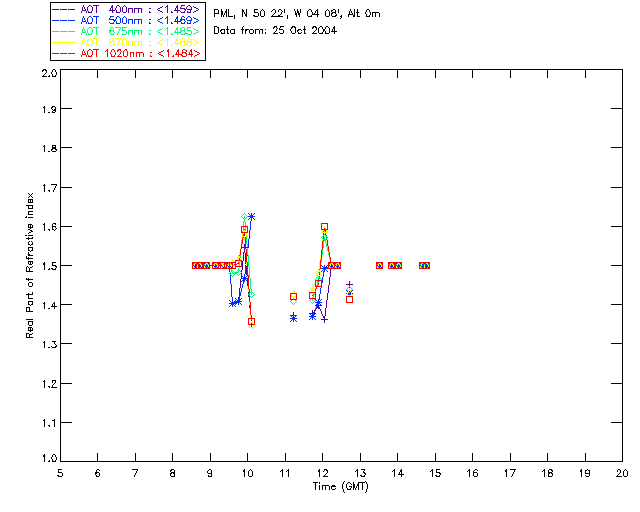The image size is (640, 512).
Task: Click the 1.6 y-axis tick label
Action: coord(49,227)
